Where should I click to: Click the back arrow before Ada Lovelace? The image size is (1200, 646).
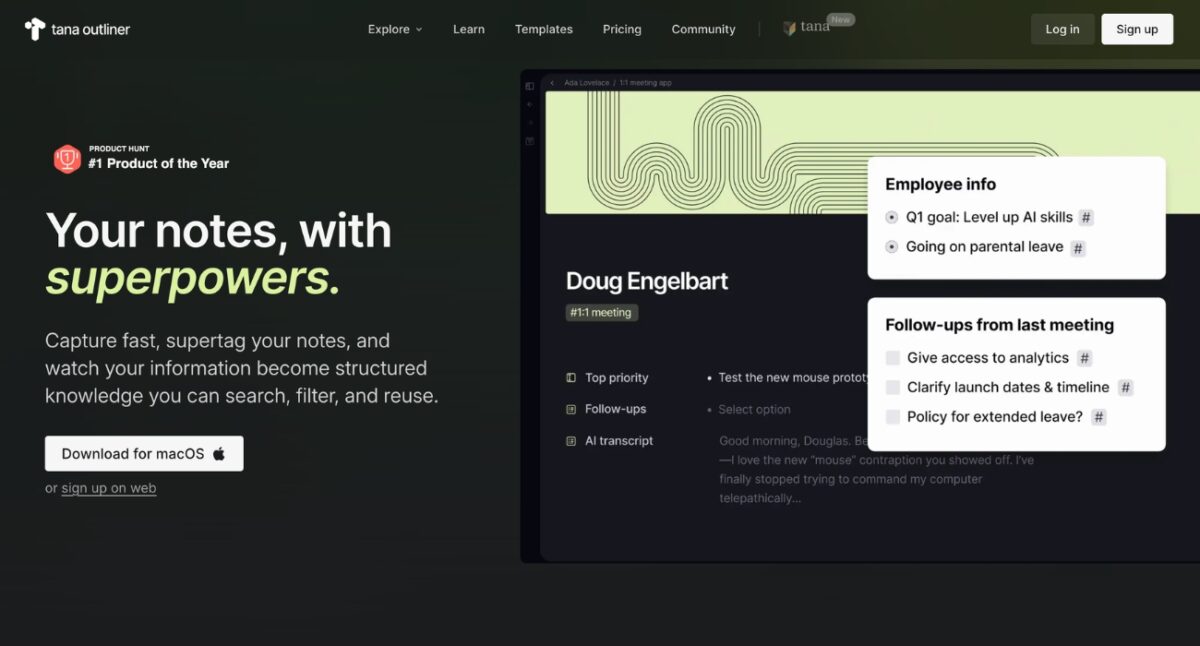pyautogui.click(x=553, y=83)
